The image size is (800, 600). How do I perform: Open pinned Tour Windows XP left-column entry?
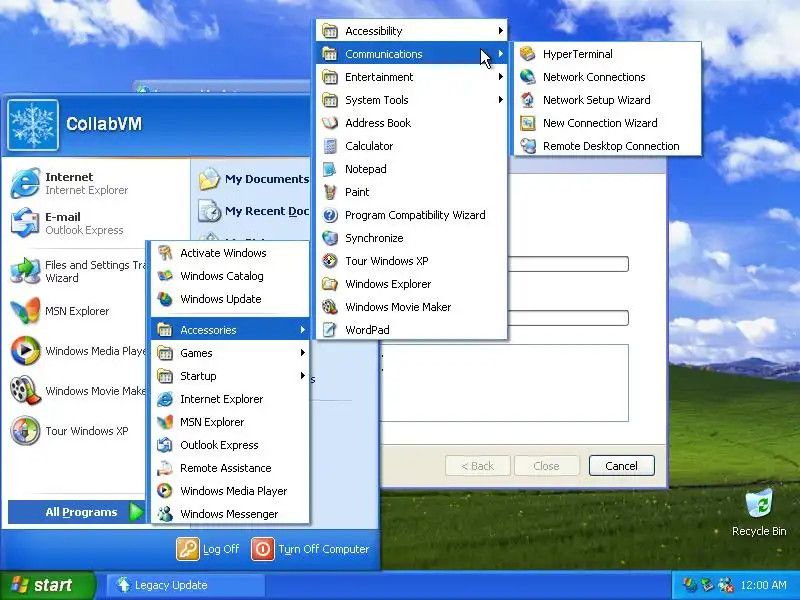pyautogui.click(x=77, y=431)
